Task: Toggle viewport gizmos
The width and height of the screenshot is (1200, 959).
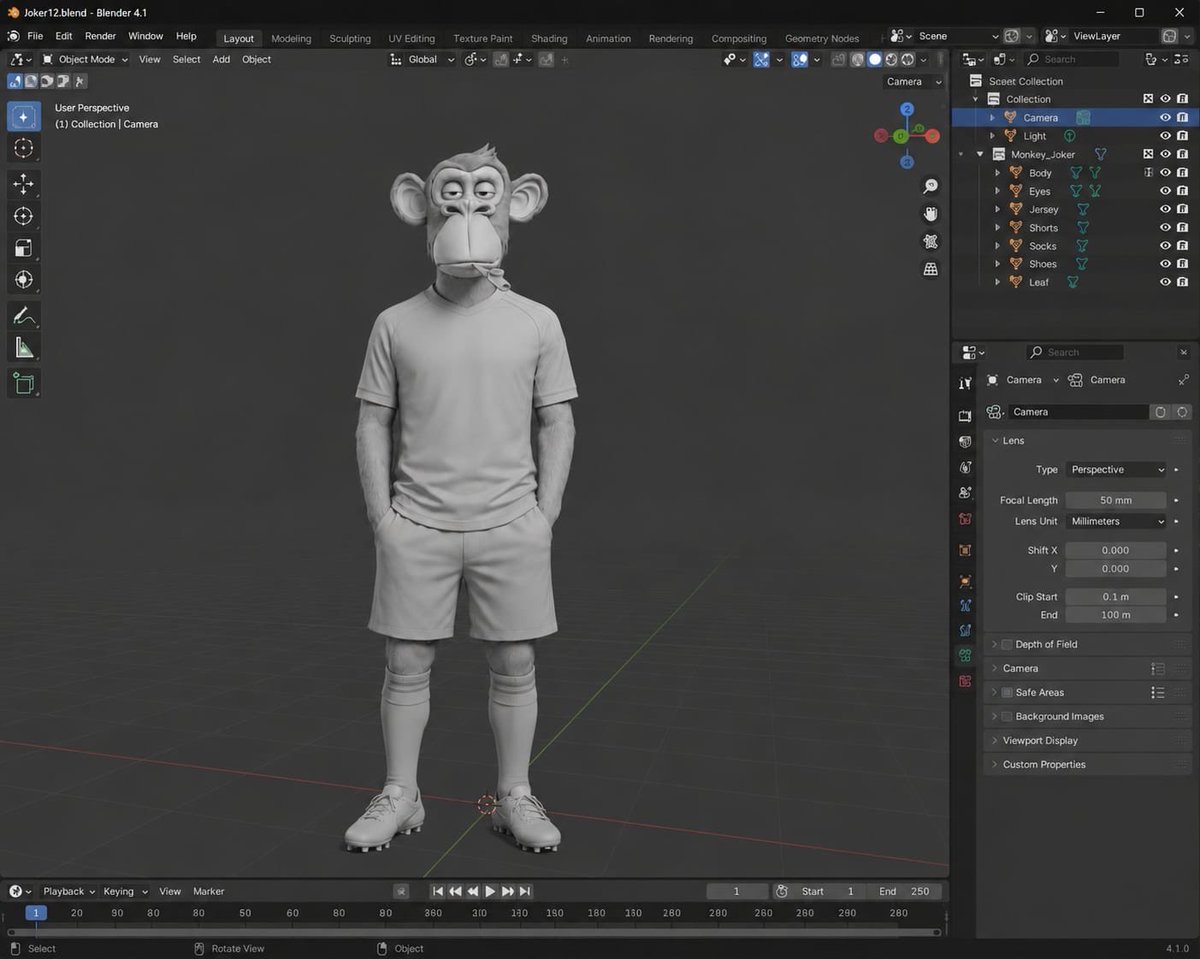Action: coord(761,59)
